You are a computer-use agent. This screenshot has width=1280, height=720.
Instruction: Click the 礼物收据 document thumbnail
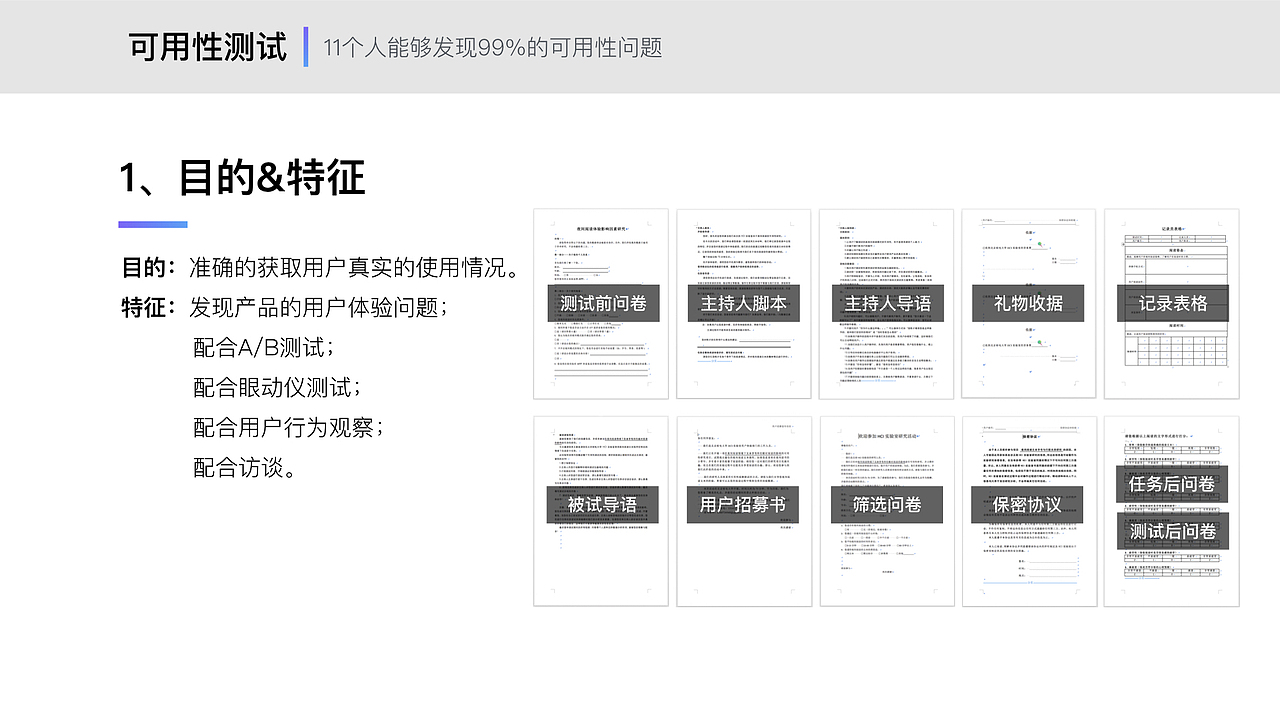(1028, 304)
